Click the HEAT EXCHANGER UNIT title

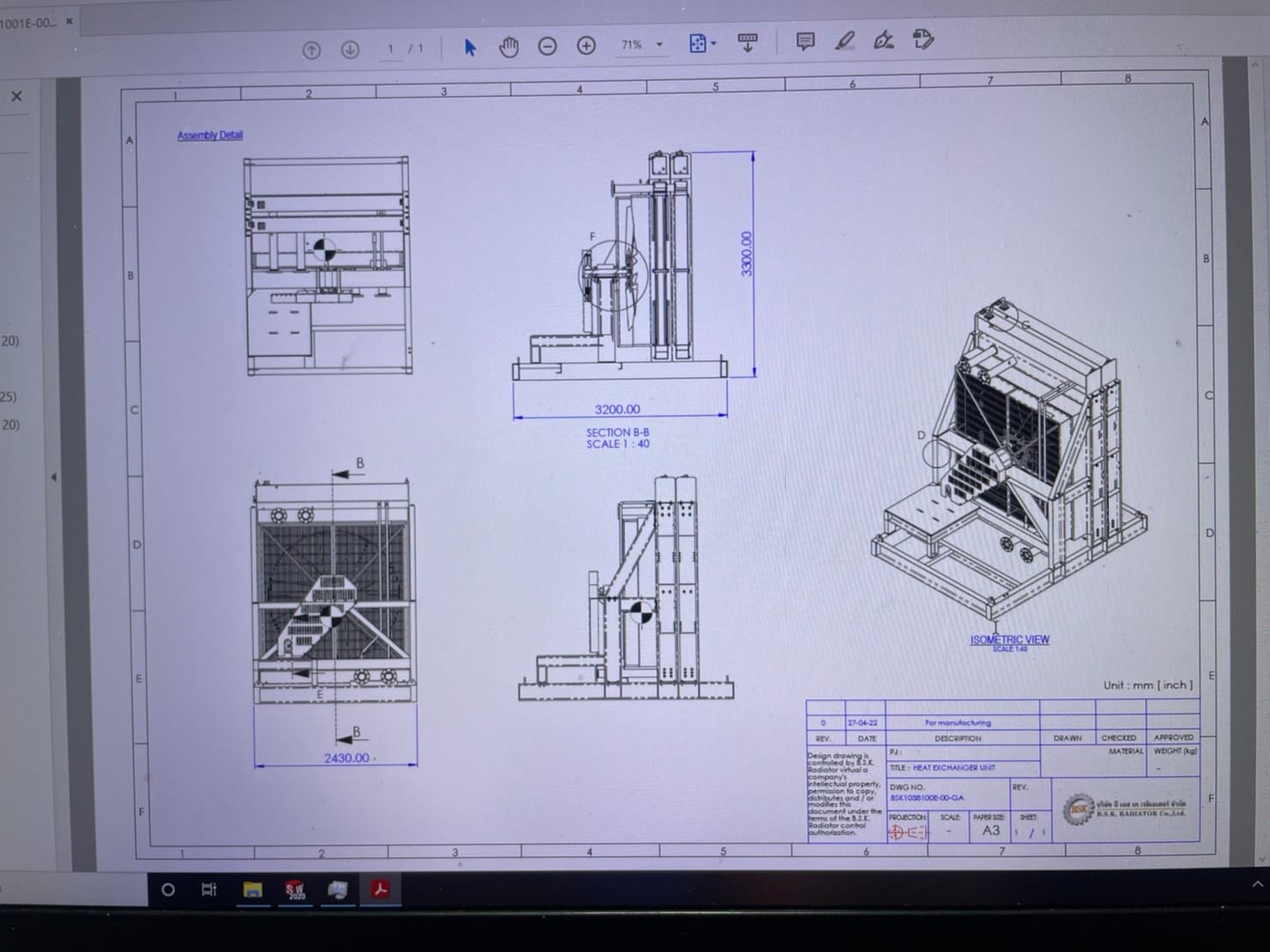(x=954, y=767)
